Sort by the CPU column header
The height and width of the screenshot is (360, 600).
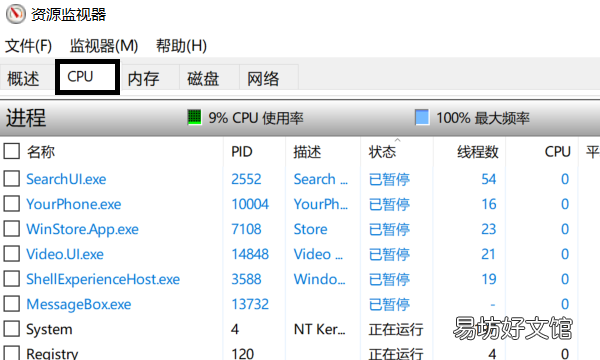pyautogui.click(x=558, y=152)
